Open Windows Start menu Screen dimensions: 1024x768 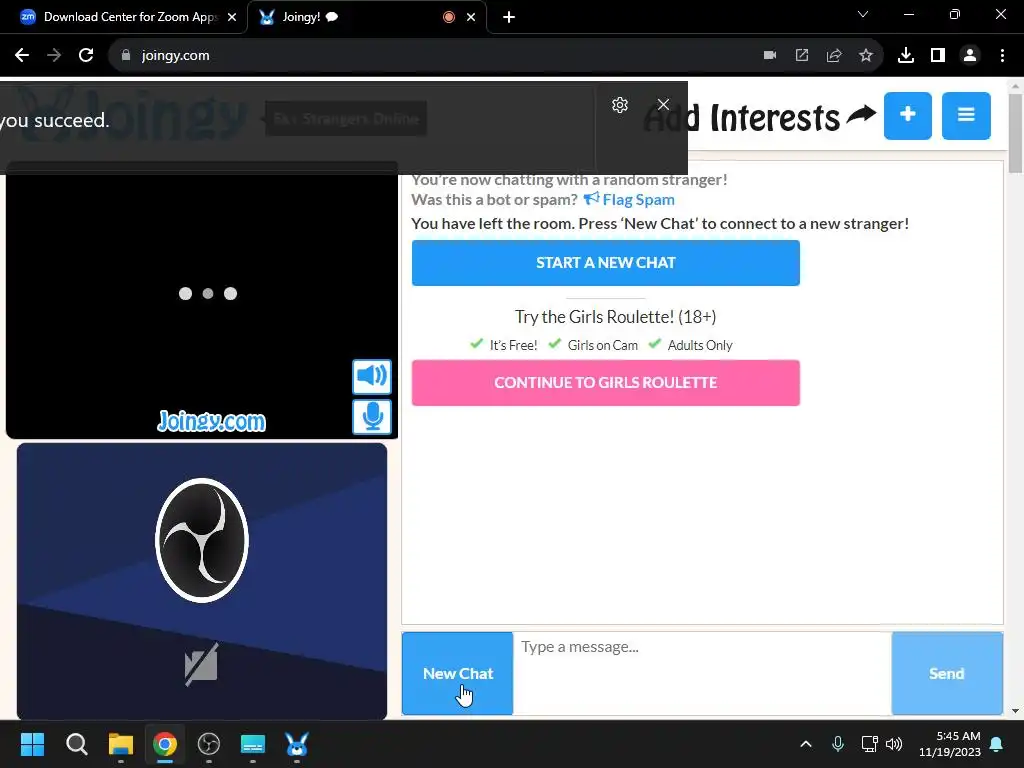click(x=33, y=744)
